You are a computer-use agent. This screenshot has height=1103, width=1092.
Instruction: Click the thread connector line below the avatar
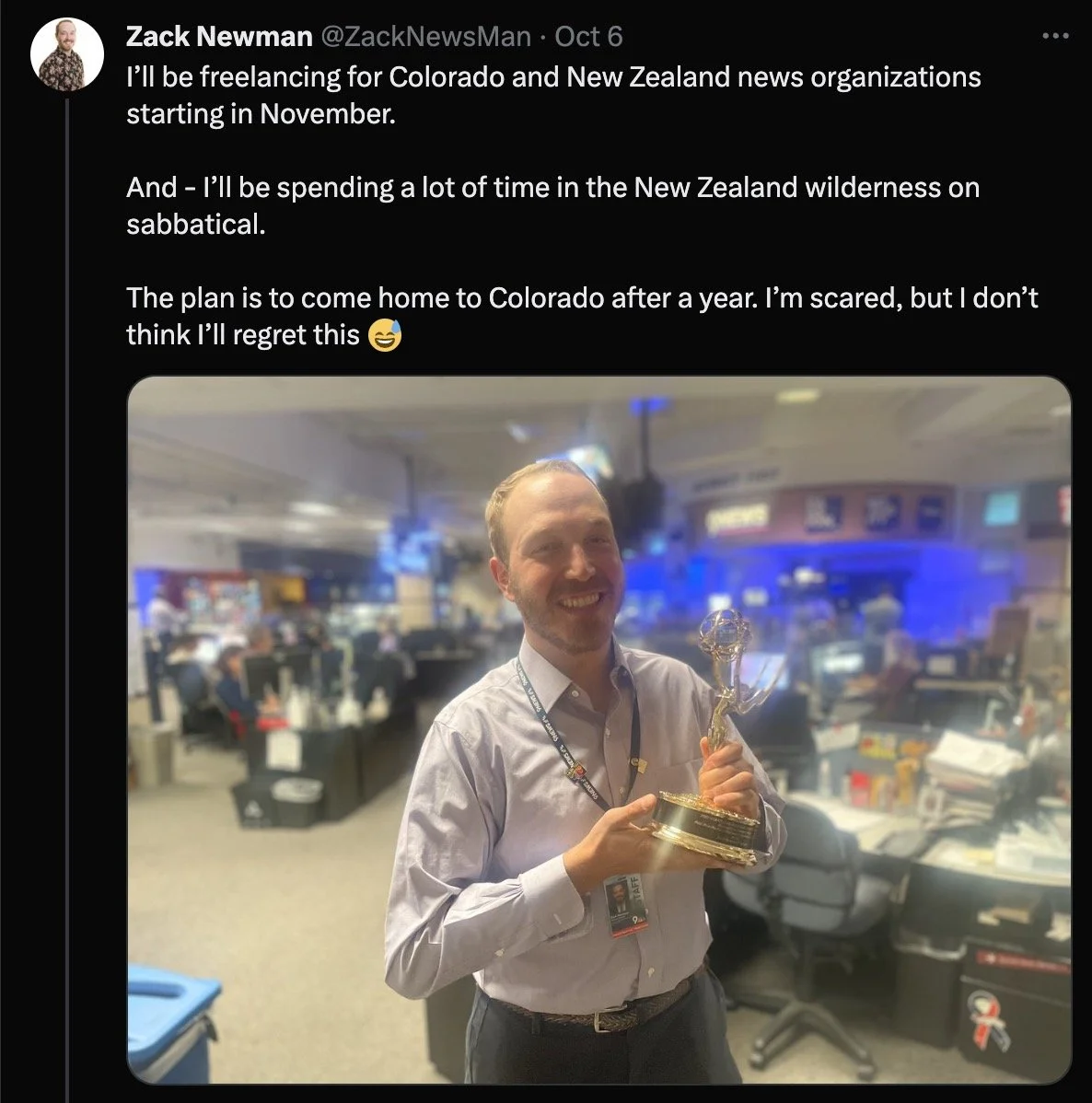(67, 598)
